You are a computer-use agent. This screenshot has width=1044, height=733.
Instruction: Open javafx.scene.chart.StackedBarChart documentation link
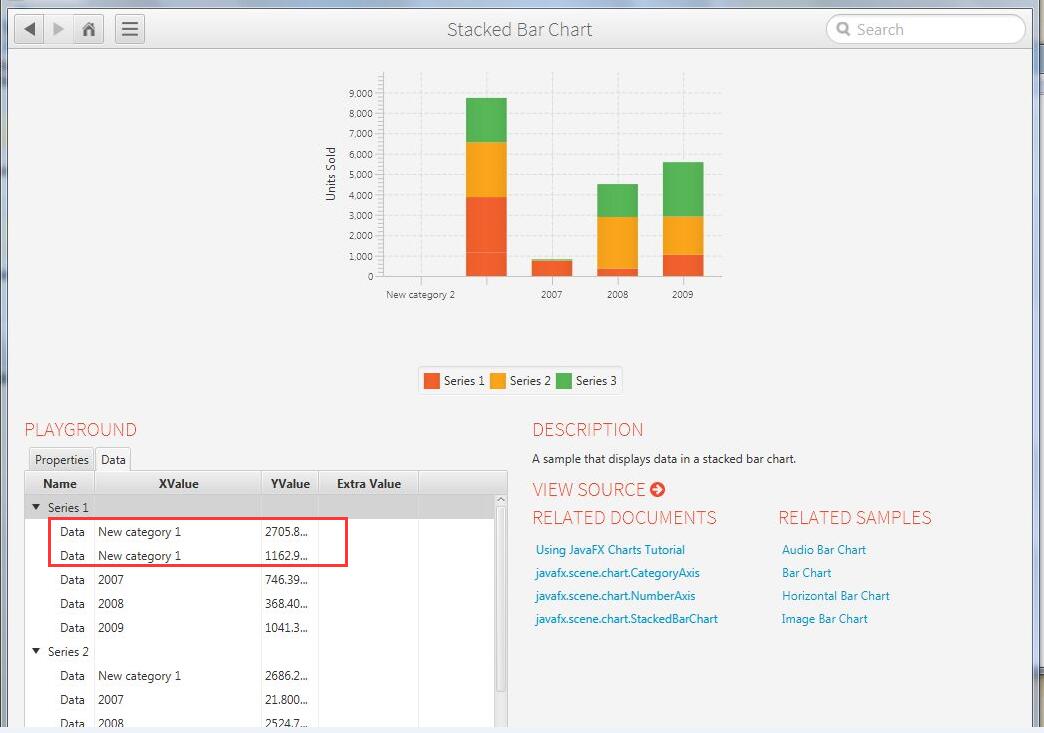click(626, 619)
